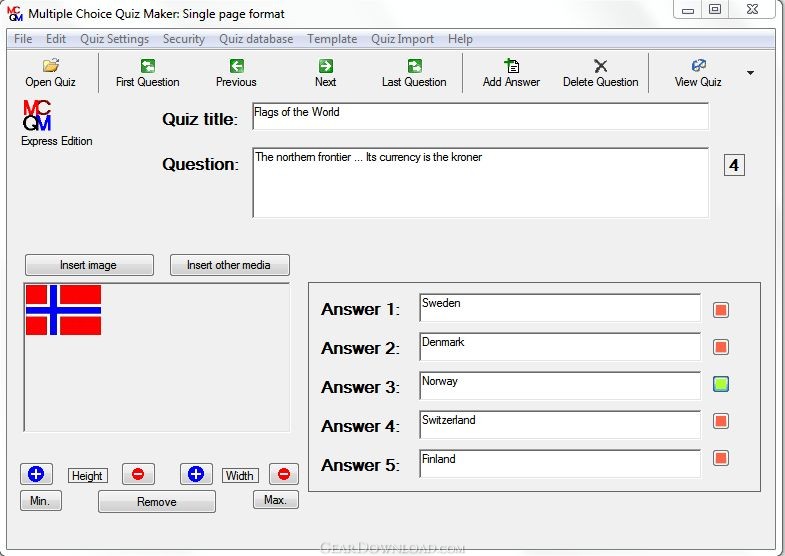
Task: Click the Insert other media button
Action: (230, 265)
